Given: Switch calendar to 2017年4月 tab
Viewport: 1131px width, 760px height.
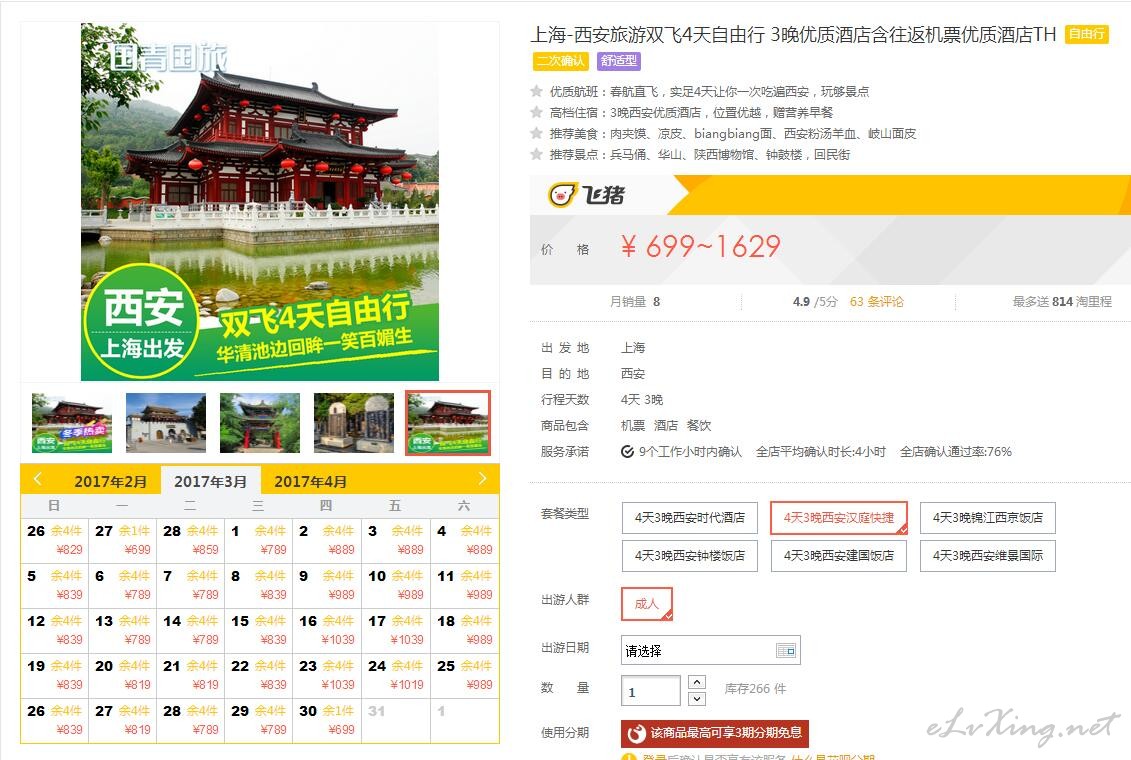Looking at the screenshot, I should tap(310, 481).
